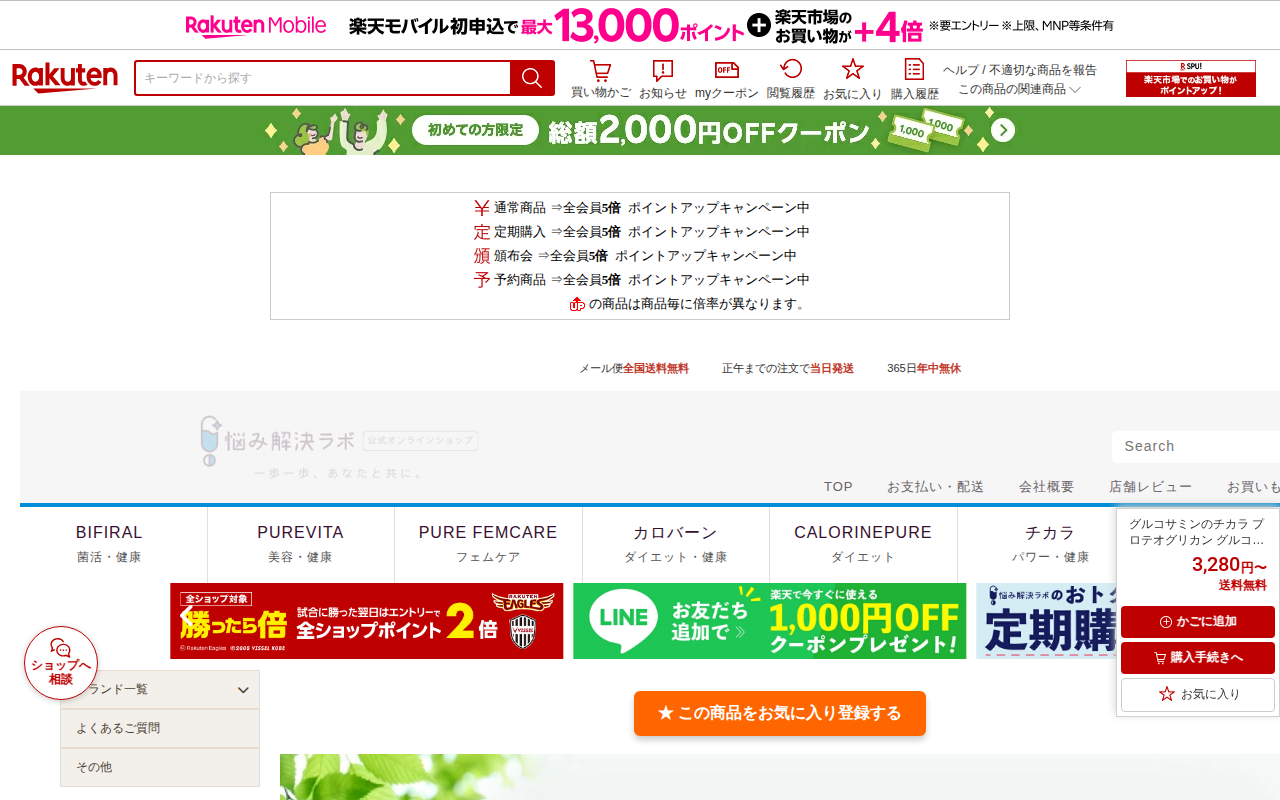
Task: Click お気に入り button in product panel
Action: 1198,694
